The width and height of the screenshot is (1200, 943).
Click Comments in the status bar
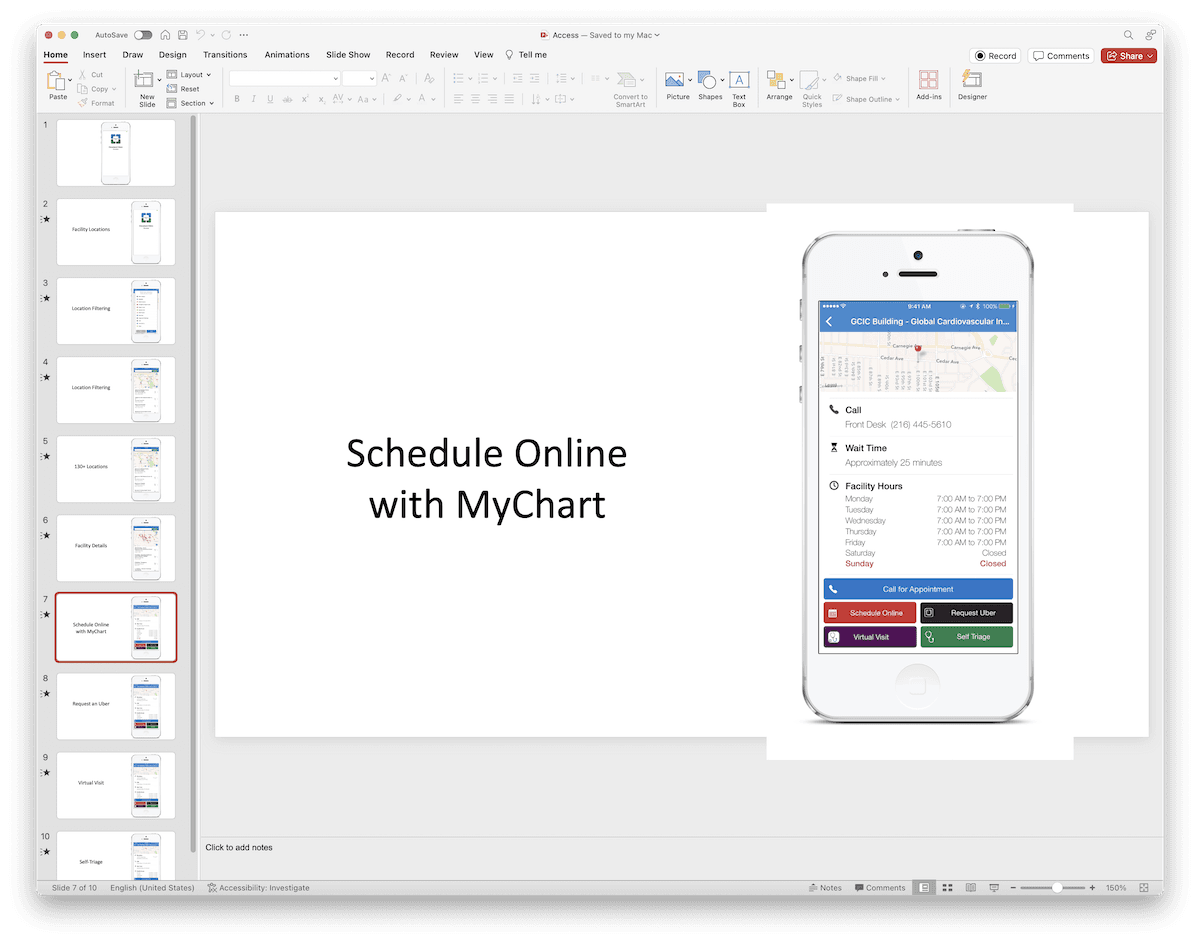(x=878, y=888)
